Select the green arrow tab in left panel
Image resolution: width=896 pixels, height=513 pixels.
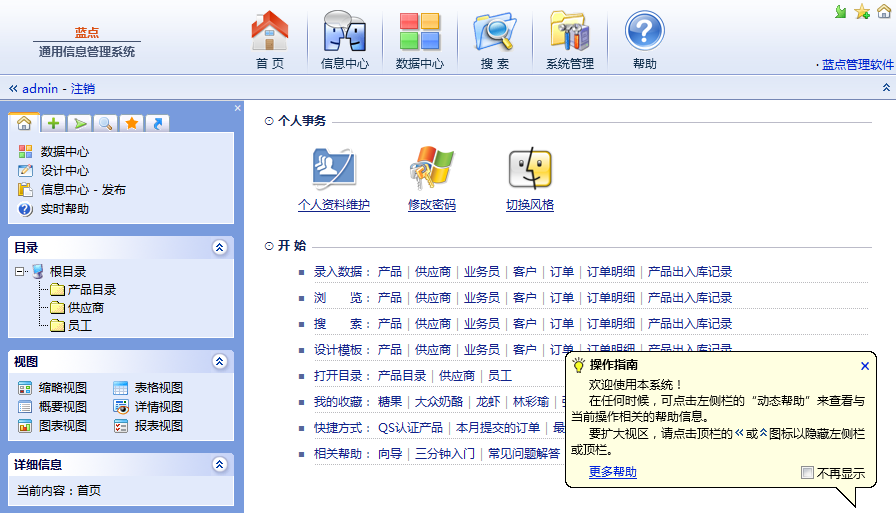[x=79, y=123]
